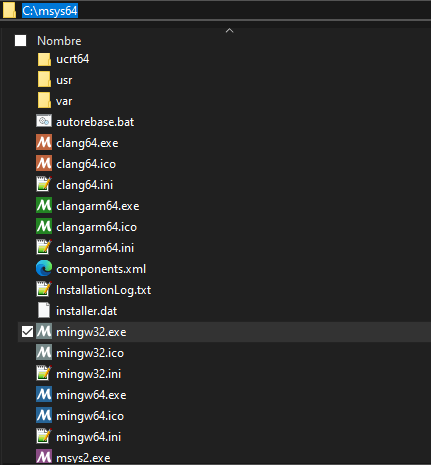Sort files by the Nombre column
This screenshot has height=465, width=431.
coord(59,41)
